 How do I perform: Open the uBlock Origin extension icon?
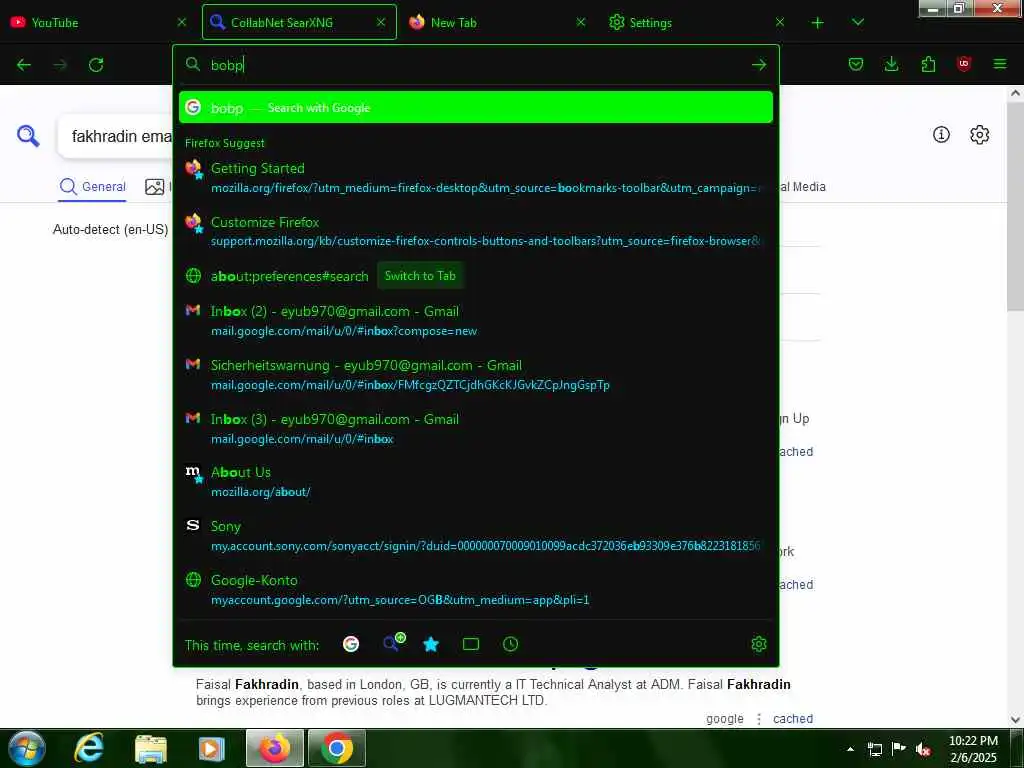pos(963,64)
